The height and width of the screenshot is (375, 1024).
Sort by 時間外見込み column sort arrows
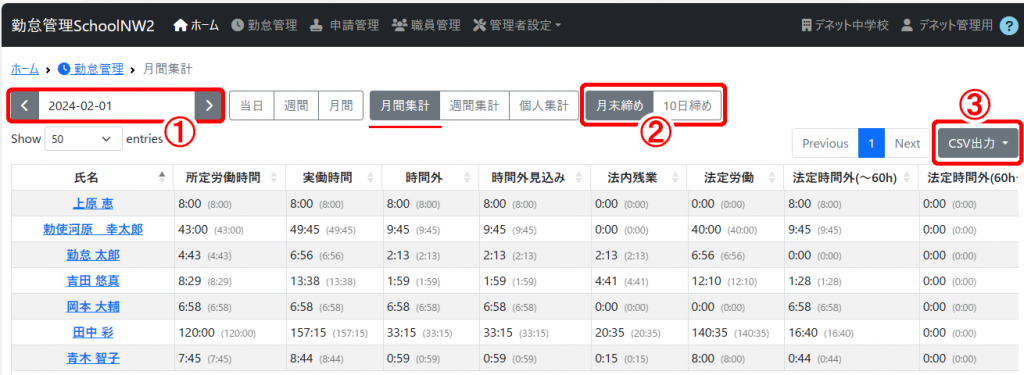coord(579,177)
